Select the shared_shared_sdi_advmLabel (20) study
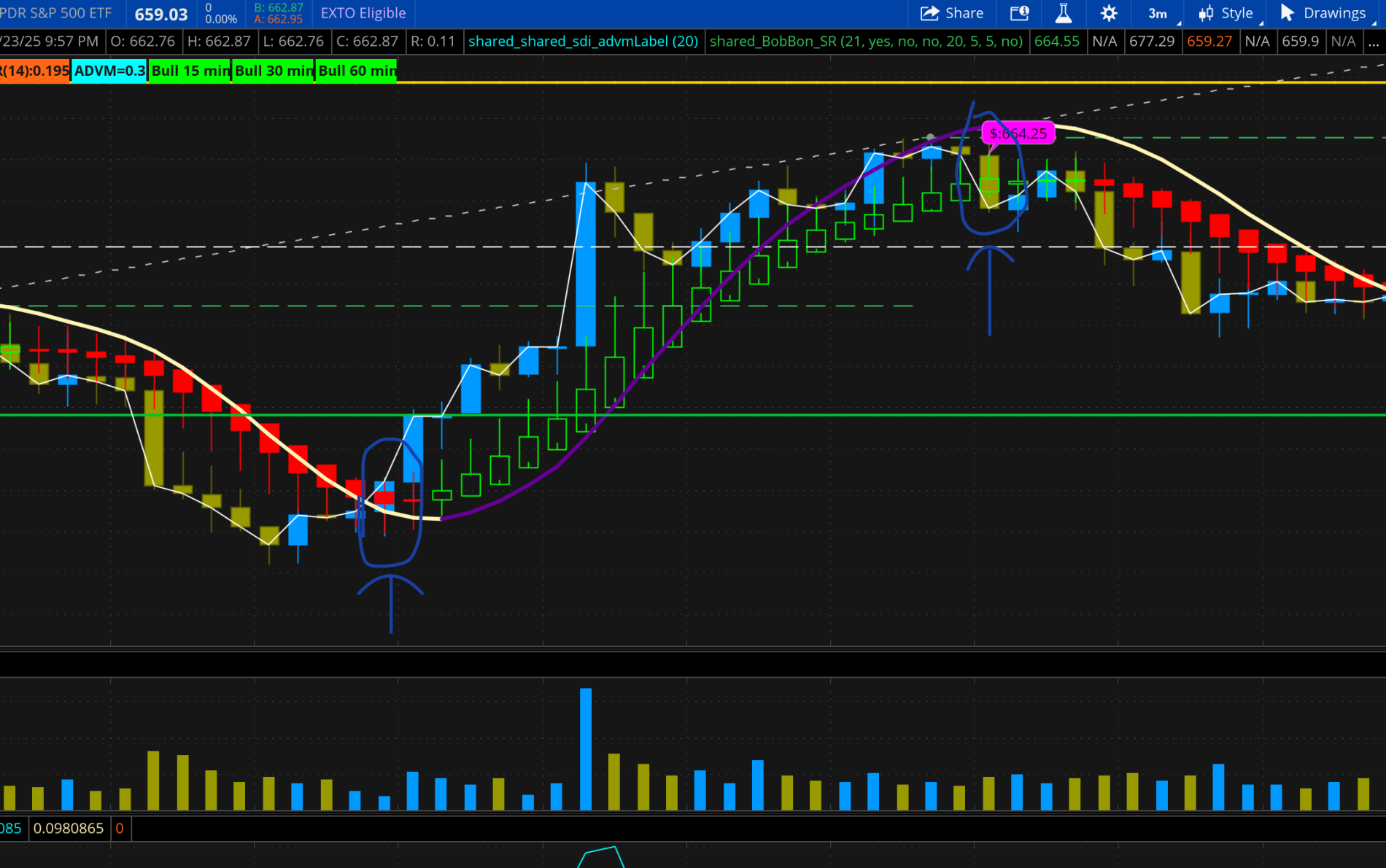The width and height of the screenshot is (1386, 868). tap(583, 42)
